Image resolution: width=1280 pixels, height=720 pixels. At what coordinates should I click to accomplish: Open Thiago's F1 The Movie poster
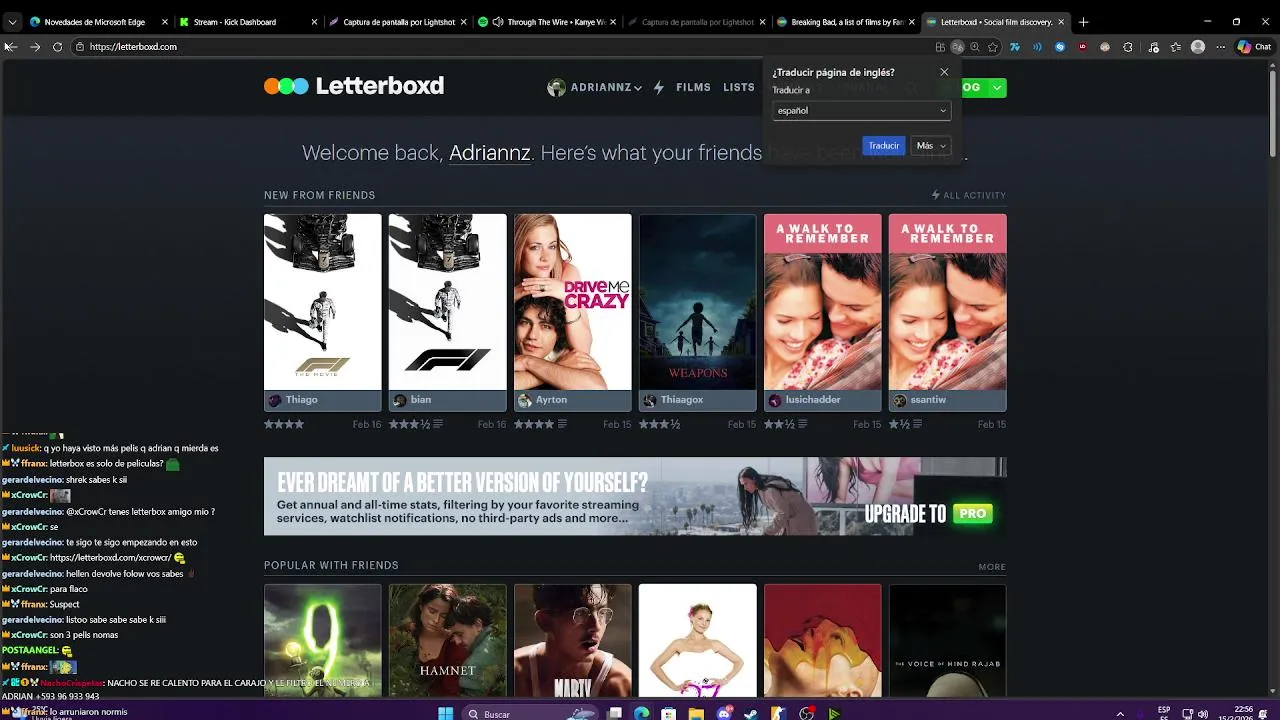click(322, 301)
